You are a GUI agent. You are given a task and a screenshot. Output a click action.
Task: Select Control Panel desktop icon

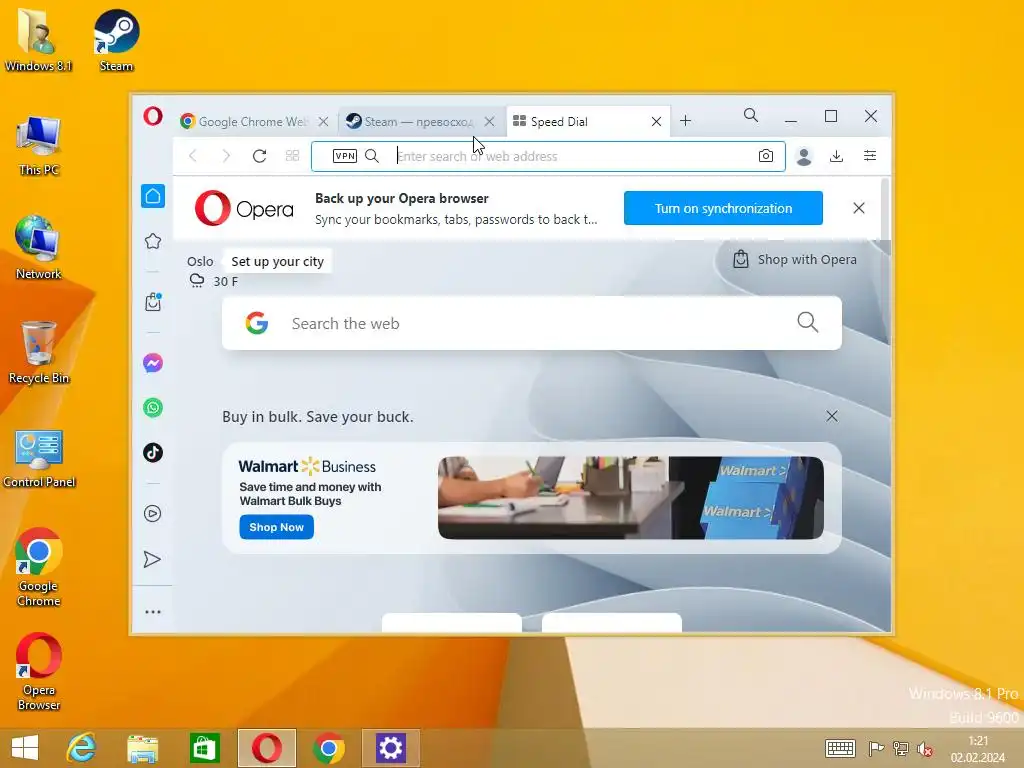(39, 458)
